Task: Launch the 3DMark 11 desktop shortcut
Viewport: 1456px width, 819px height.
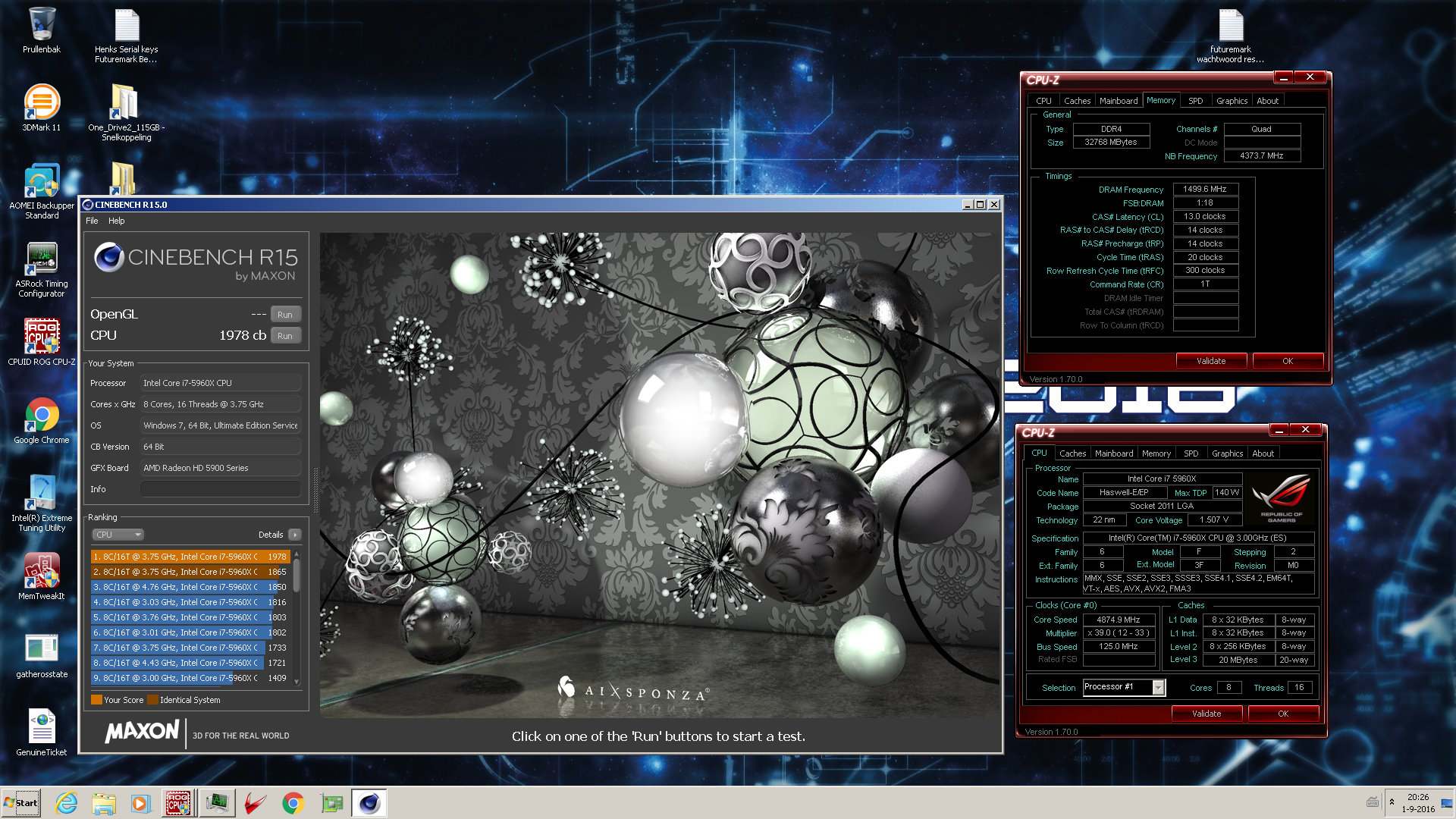Action: click(41, 108)
